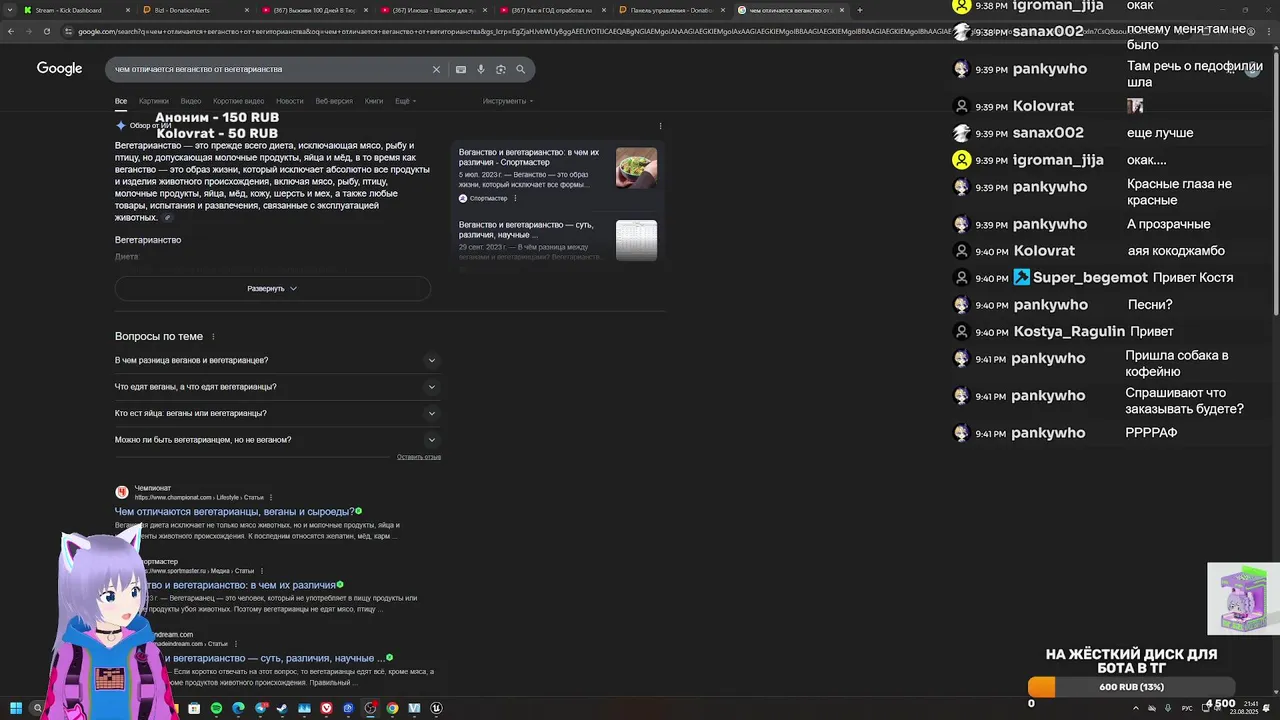Switch to the Картинки search tab
1280x720 pixels.
[154, 101]
